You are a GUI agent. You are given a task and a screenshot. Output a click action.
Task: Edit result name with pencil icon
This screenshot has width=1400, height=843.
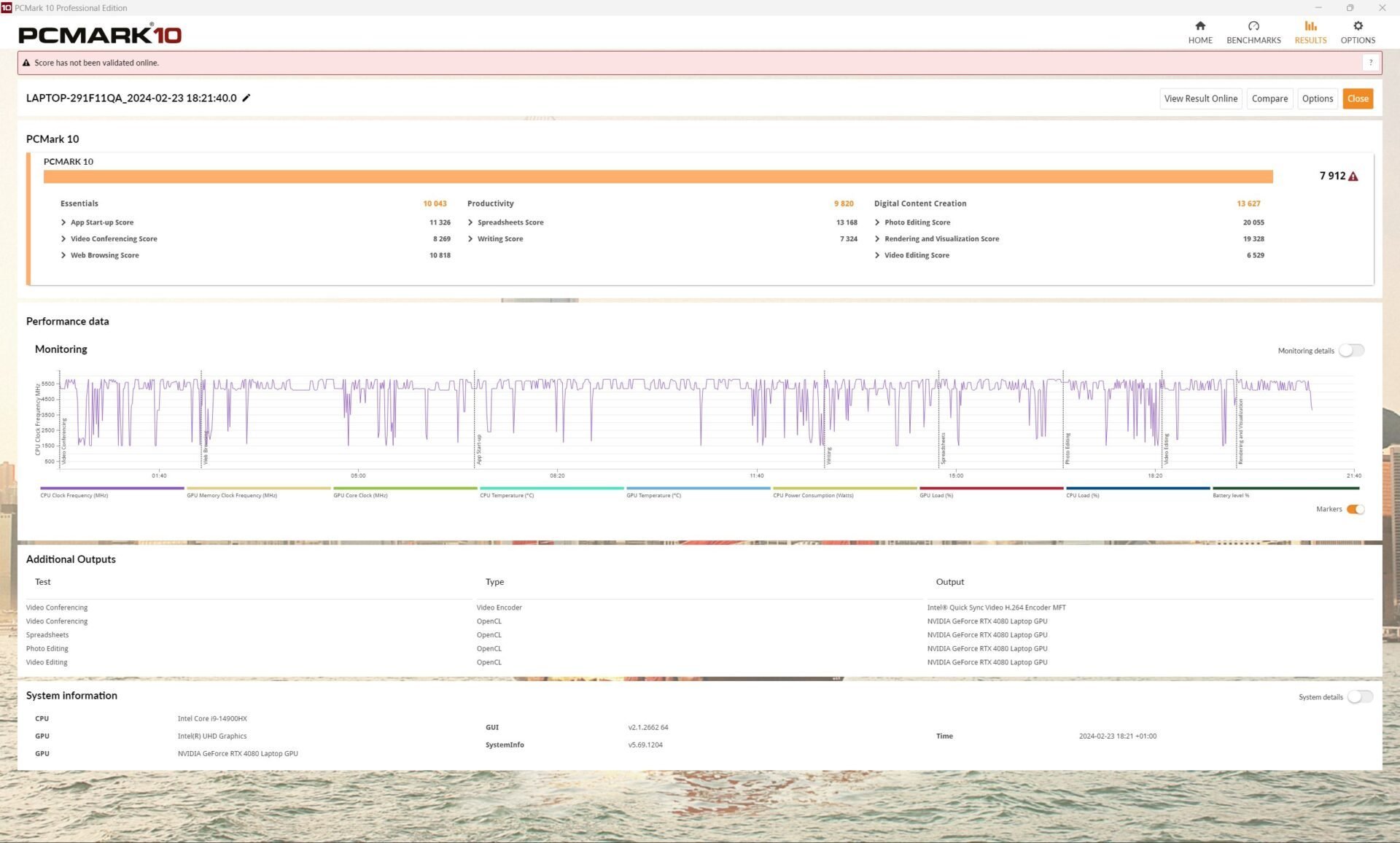(246, 98)
